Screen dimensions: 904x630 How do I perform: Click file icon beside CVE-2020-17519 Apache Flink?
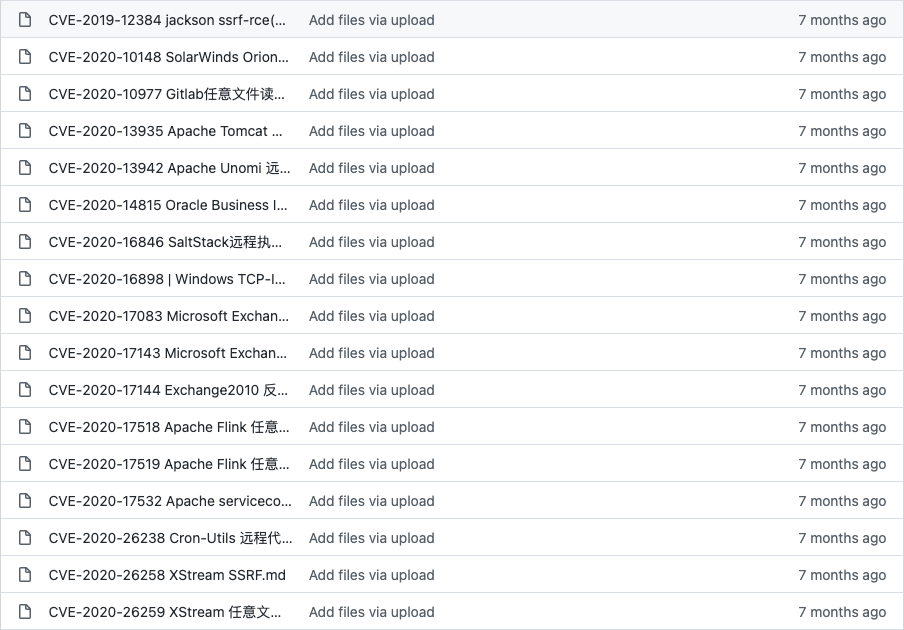[x=25, y=464]
